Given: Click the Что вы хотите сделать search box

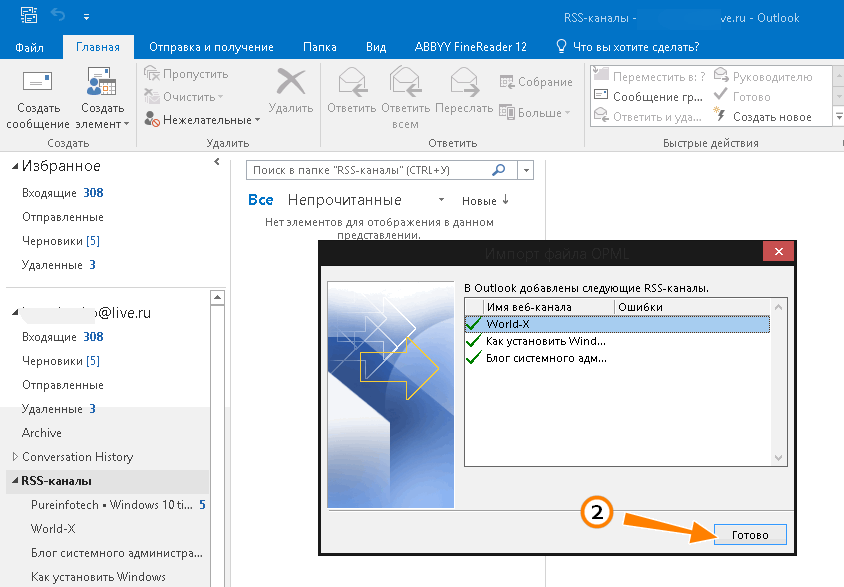Looking at the screenshot, I should [628, 47].
